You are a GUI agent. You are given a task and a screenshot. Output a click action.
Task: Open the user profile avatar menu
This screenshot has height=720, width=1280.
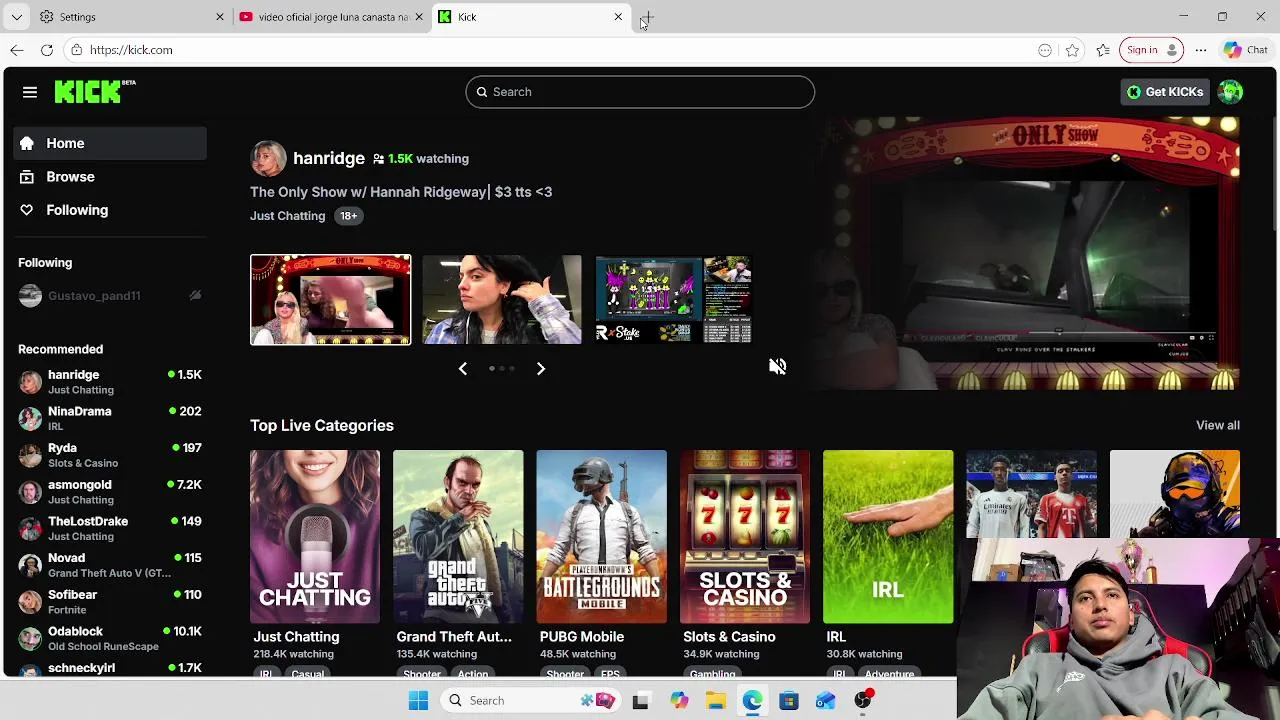click(x=1230, y=92)
